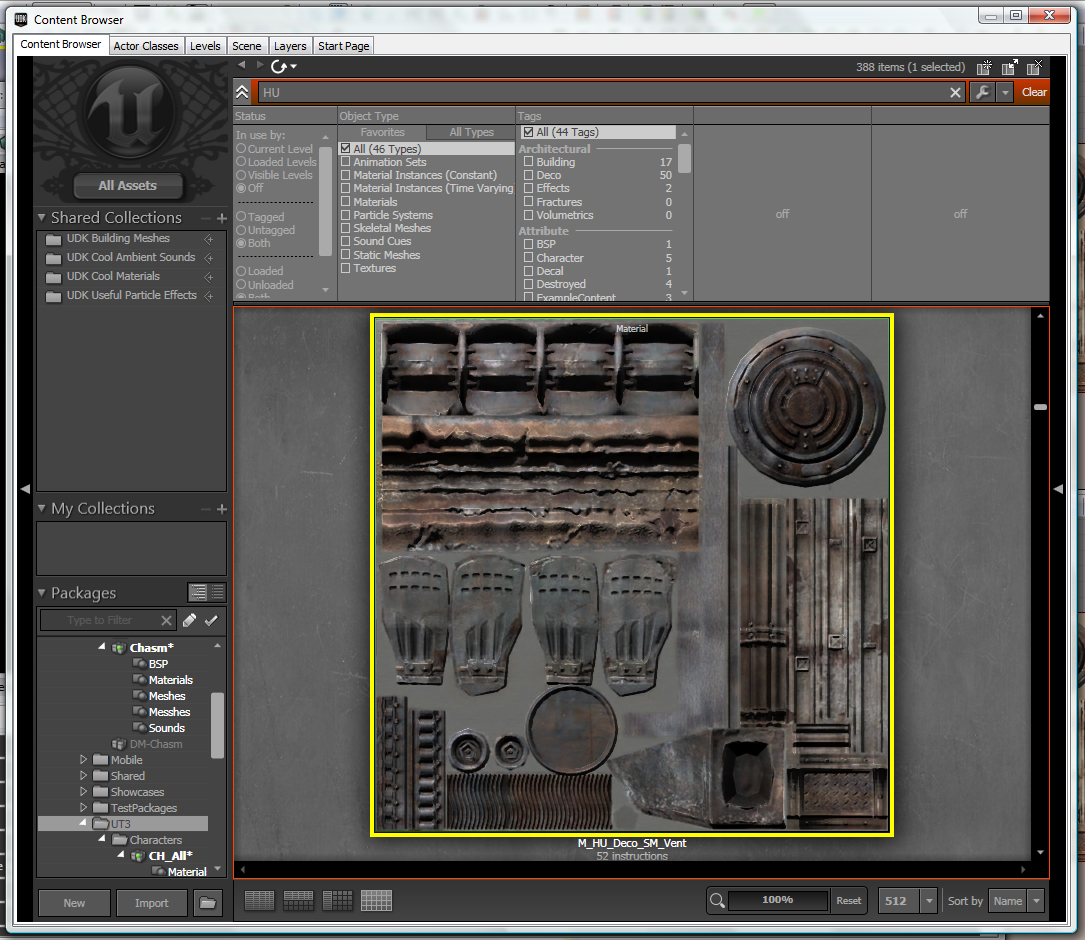Select the M_HU_Deco_SM_Vent material thumbnail
This screenshot has width=1085, height=940.
(x=632, y=575)
